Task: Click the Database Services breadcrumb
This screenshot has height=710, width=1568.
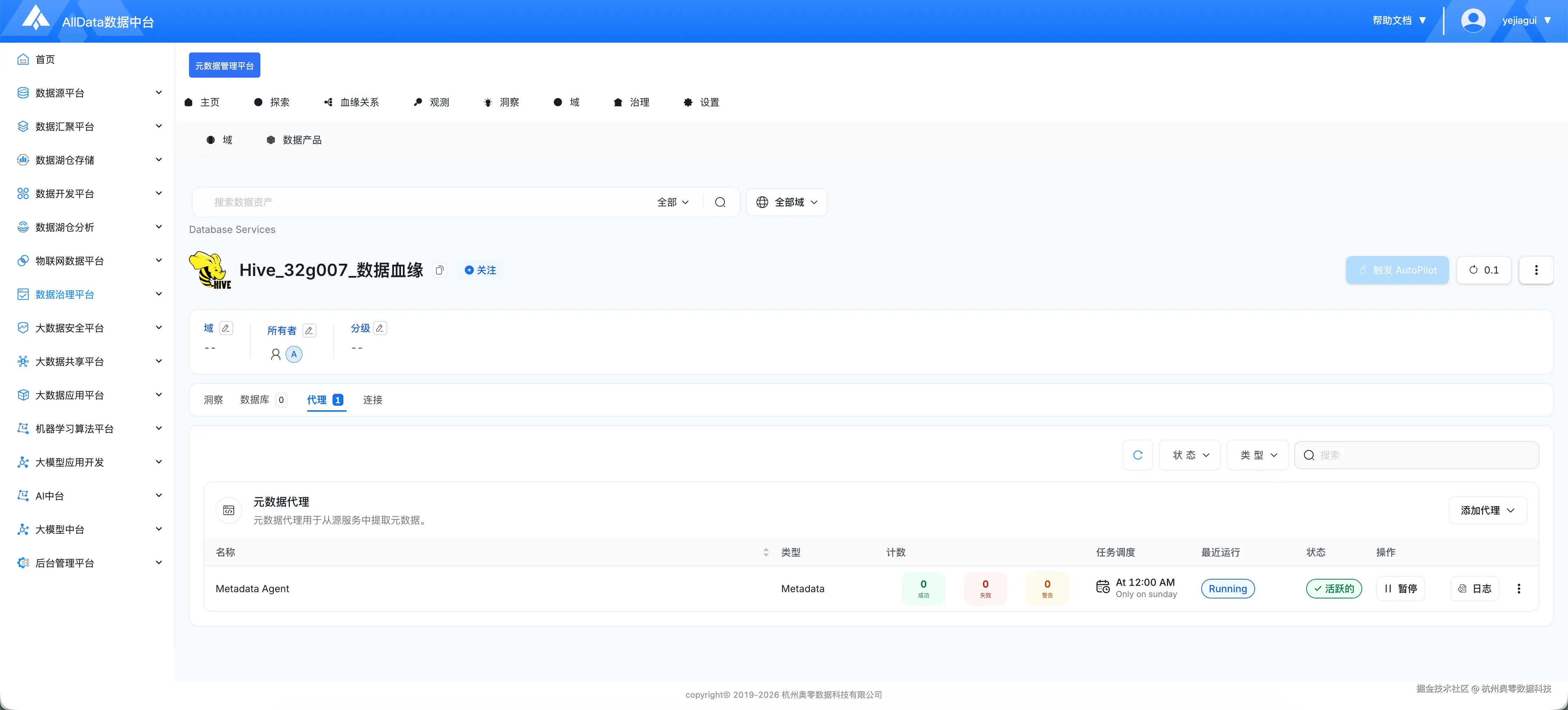Action: pyautogui.click(x=232, y=229)
